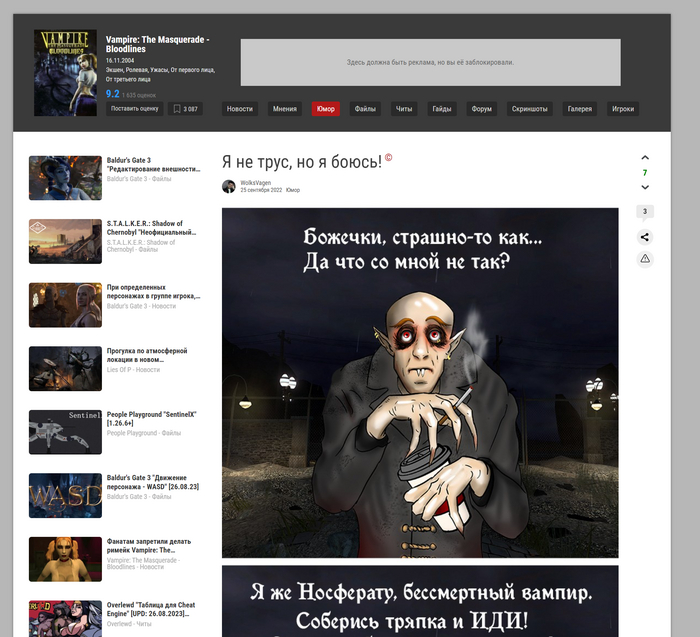Viewport: 700px width, 637px height.
Task: Click the post date "25 сентября 2022"
Action: [x=261, y=190]
